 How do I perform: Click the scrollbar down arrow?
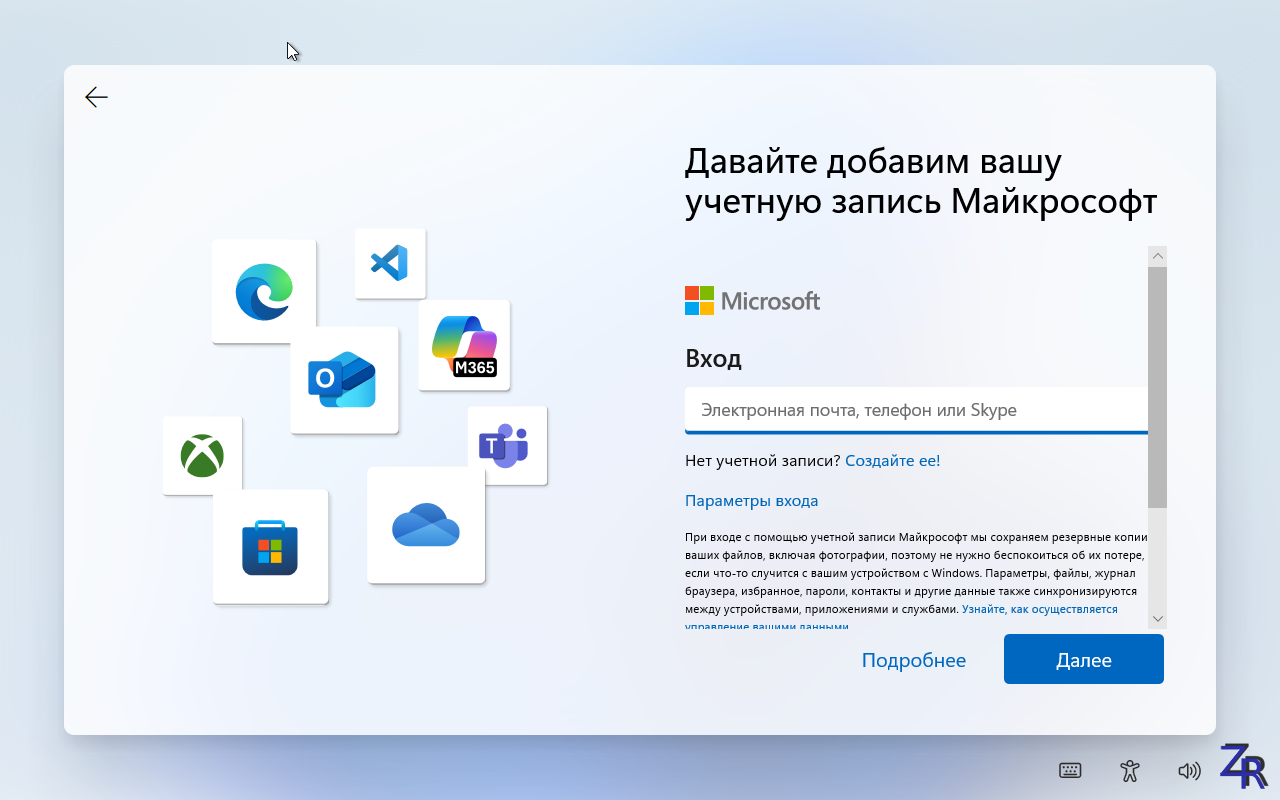coord(1157,619)
